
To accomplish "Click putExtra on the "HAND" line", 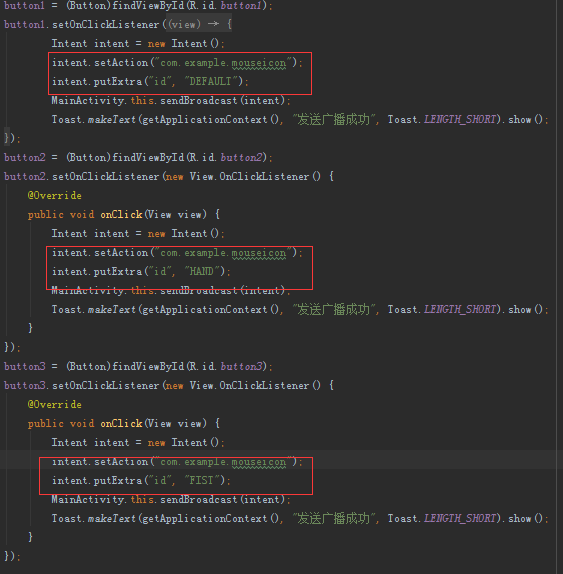I will pos(118,271).
